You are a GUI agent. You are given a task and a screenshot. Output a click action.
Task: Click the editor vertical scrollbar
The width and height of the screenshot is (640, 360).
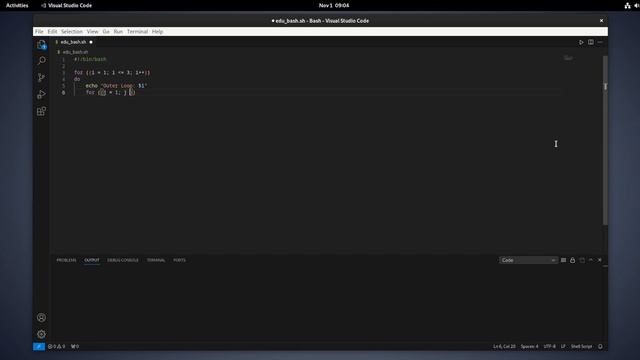click(605, 140)
